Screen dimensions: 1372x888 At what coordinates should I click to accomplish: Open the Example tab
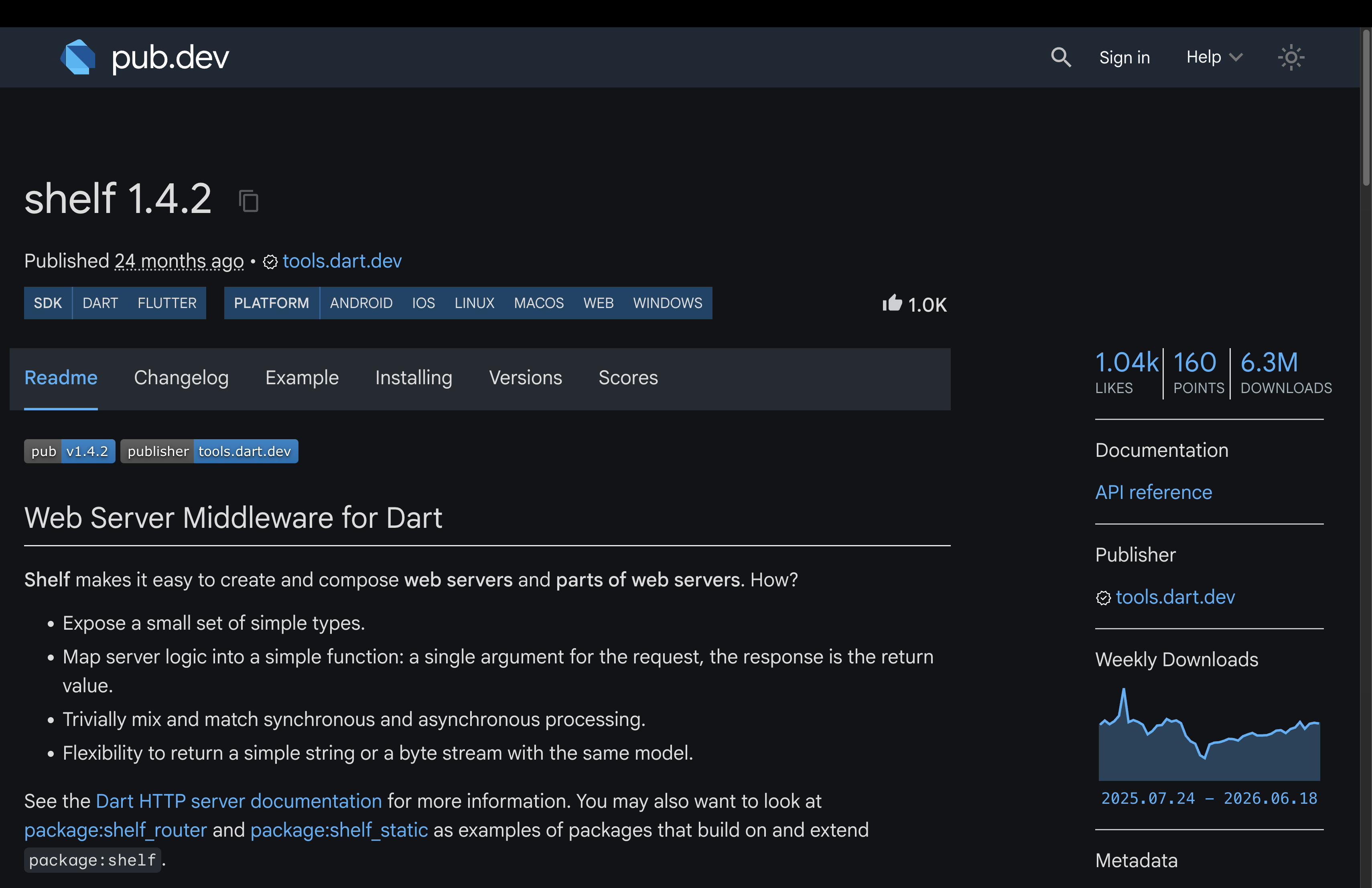(302, 378)
